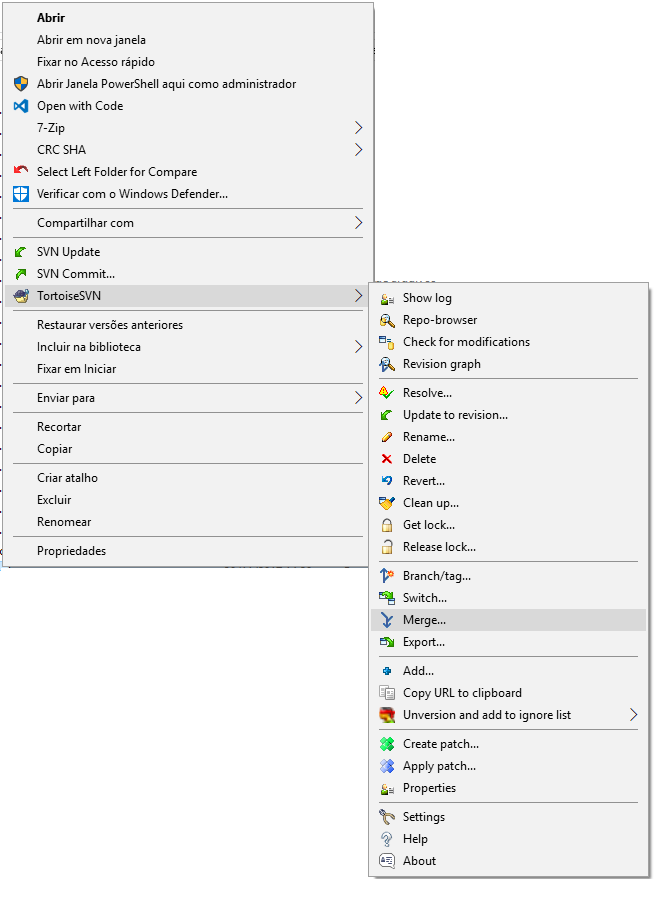Click the blue Revert arrow icon

point(387,481)
